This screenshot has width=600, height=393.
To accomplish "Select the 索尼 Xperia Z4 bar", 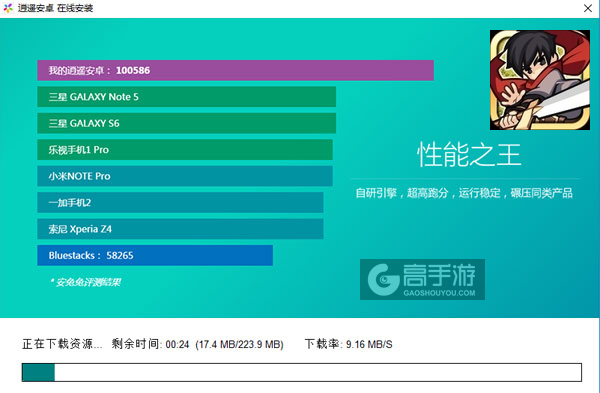I will [180, 229].
